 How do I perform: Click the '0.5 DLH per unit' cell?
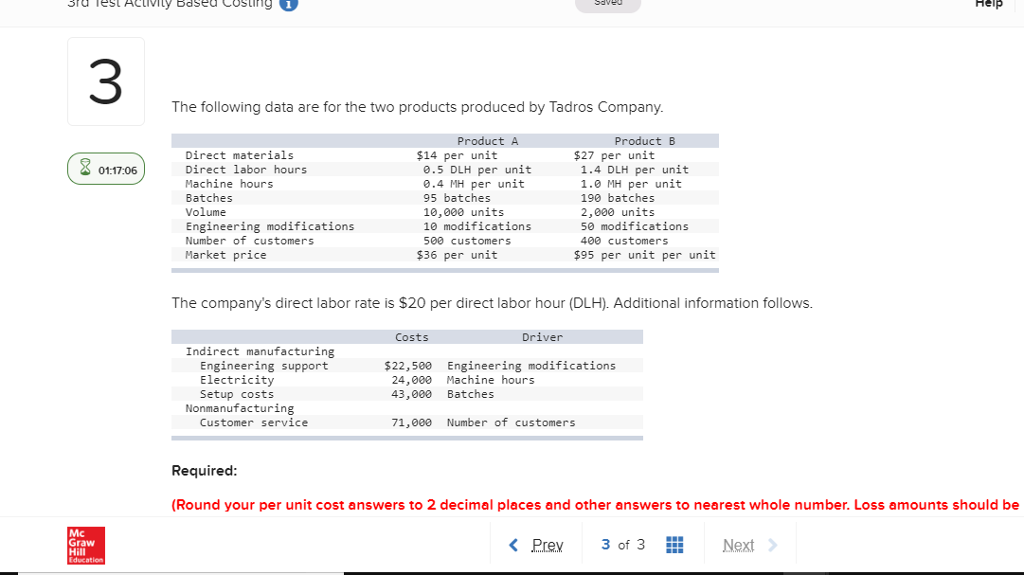477,170
